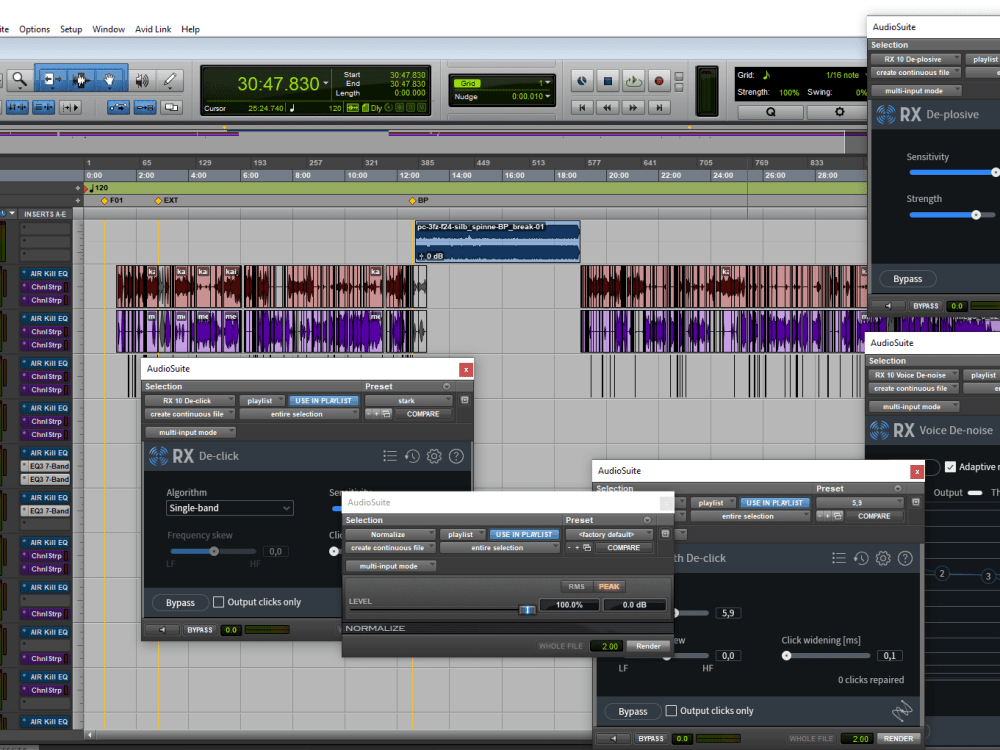Open the Setup menu

point(71,29)
